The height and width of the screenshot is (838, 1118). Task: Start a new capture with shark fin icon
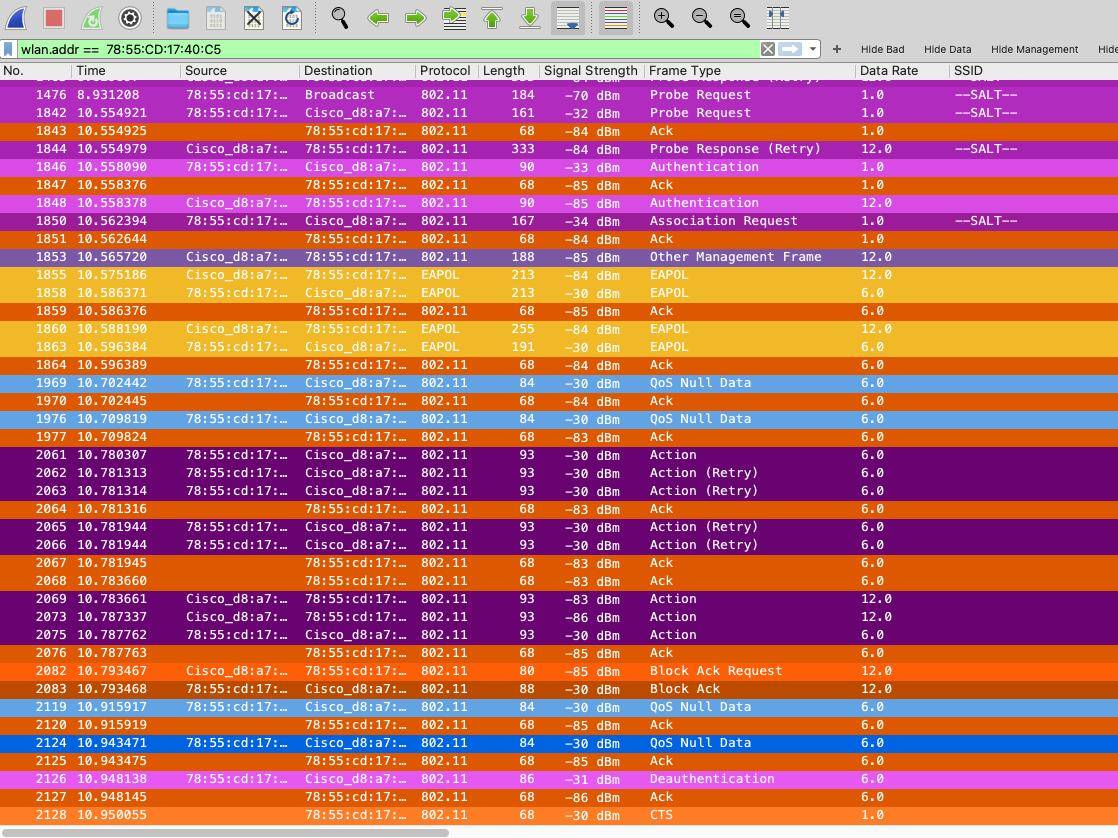click(x=17, y=18)
